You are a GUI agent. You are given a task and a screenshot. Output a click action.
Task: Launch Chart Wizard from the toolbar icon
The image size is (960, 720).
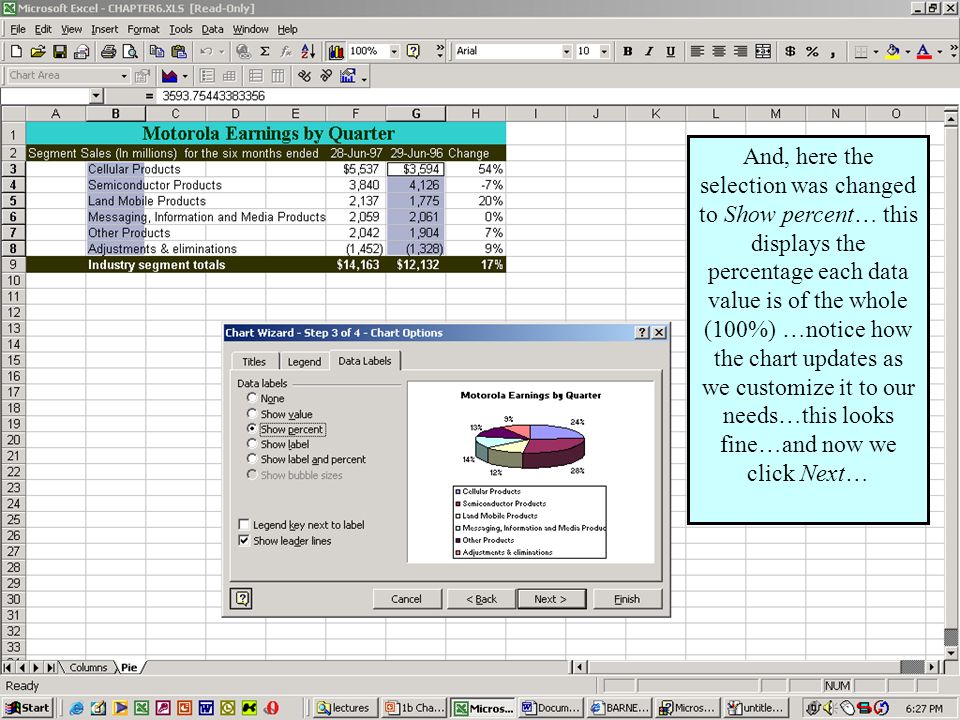click(336, 51)
